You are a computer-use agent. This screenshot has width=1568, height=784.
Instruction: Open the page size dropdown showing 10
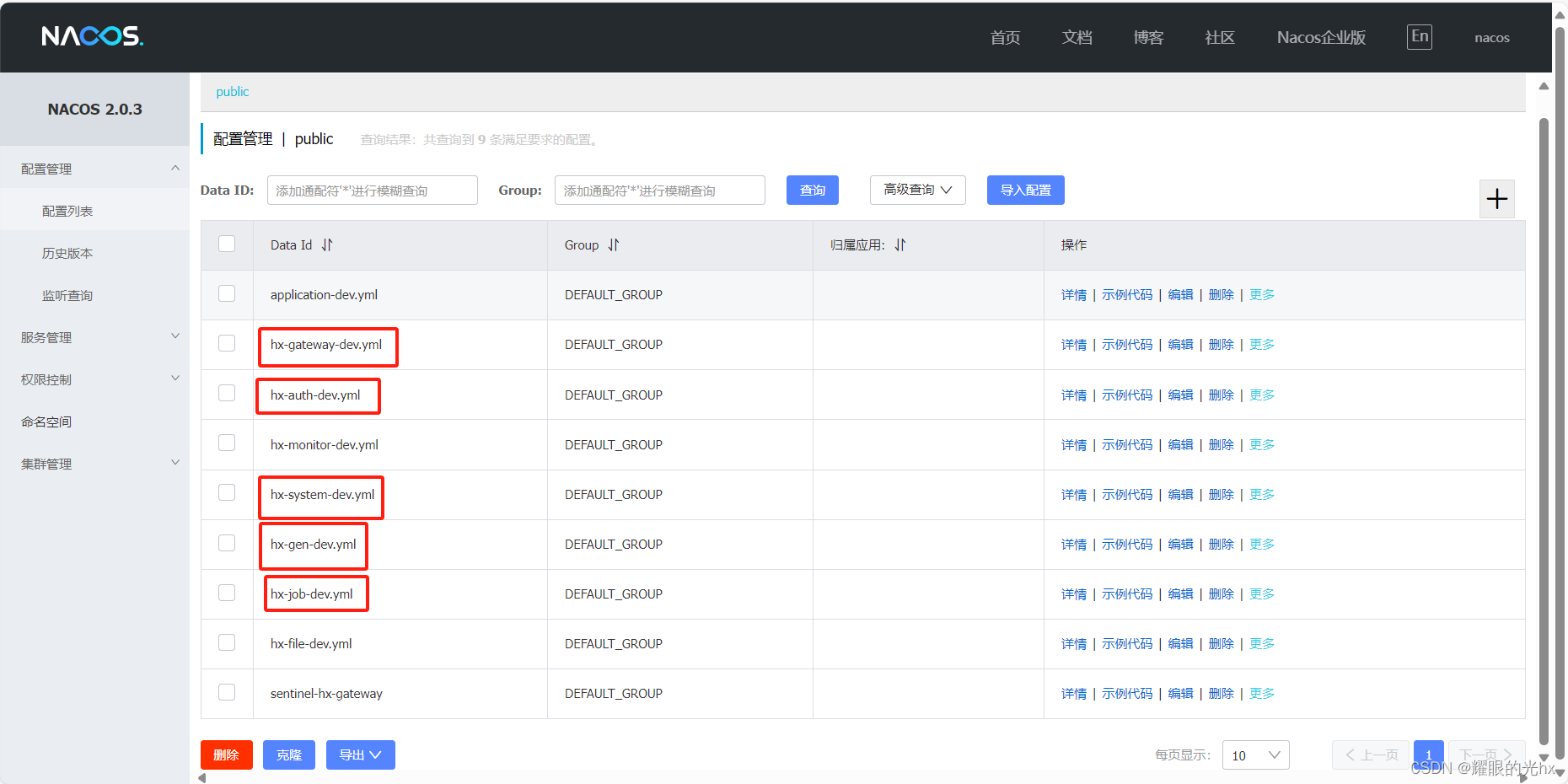[1256, 755]
